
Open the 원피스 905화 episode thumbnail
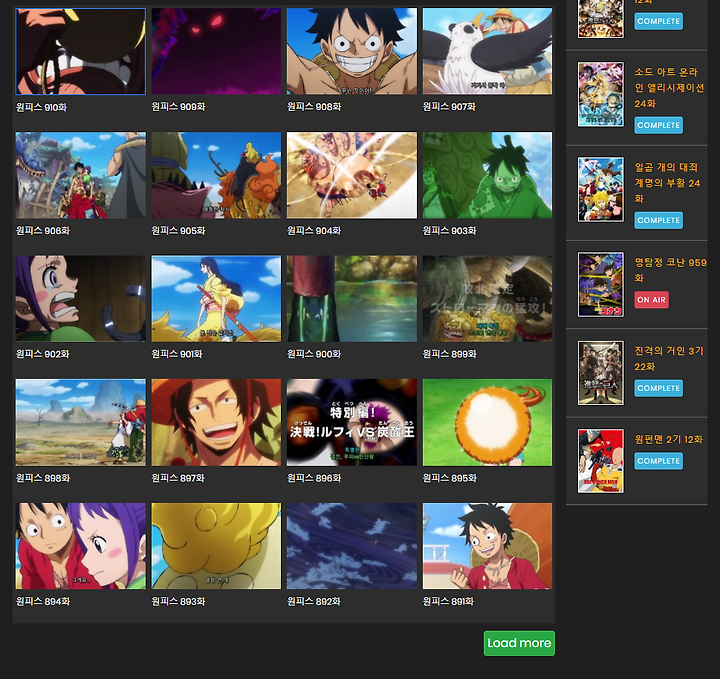pyautogui.click(x=216, y=175)
